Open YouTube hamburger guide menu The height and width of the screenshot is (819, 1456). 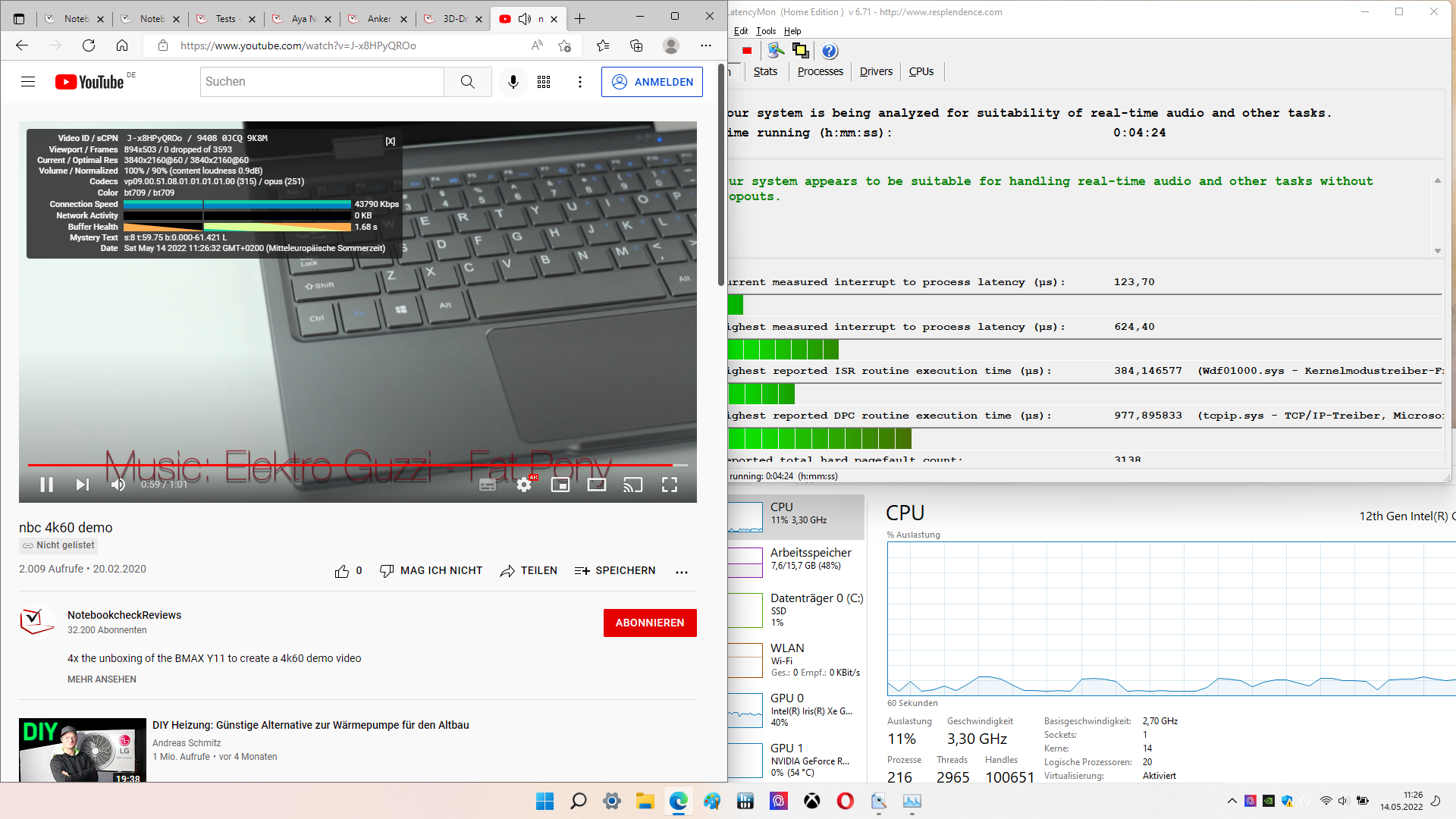28,82
